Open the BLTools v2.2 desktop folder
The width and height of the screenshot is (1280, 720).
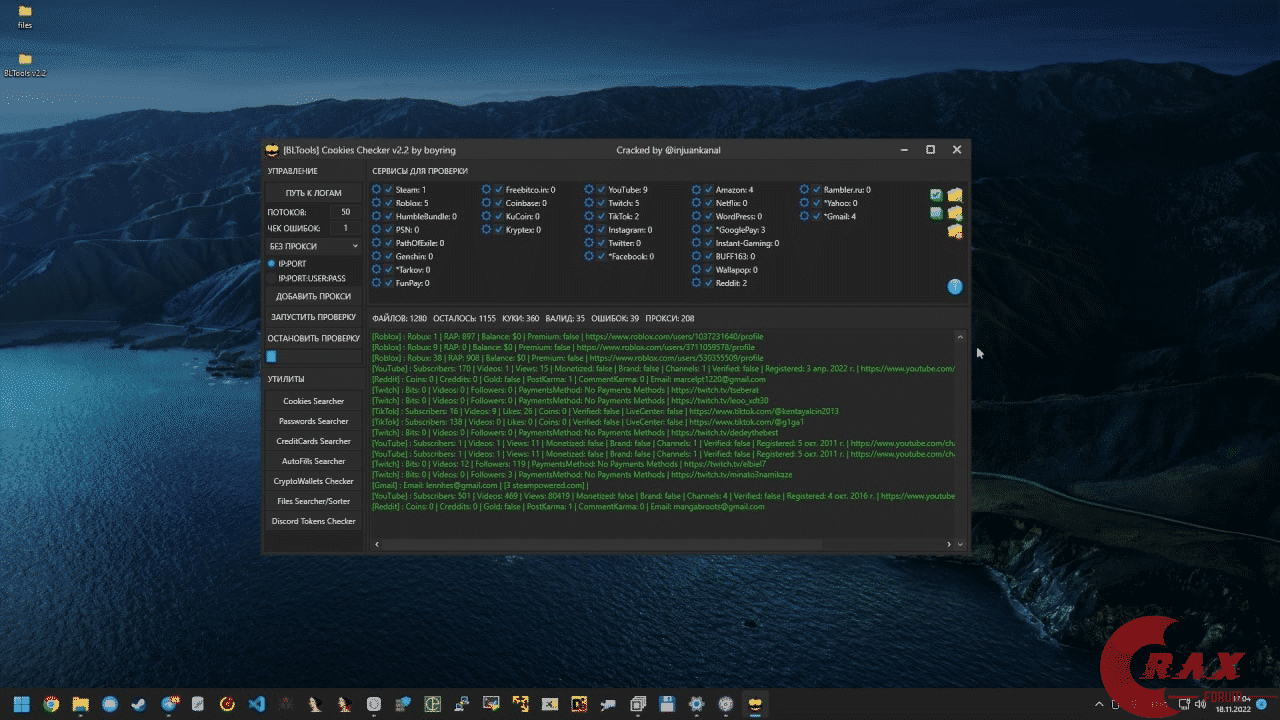coord(25,65)
